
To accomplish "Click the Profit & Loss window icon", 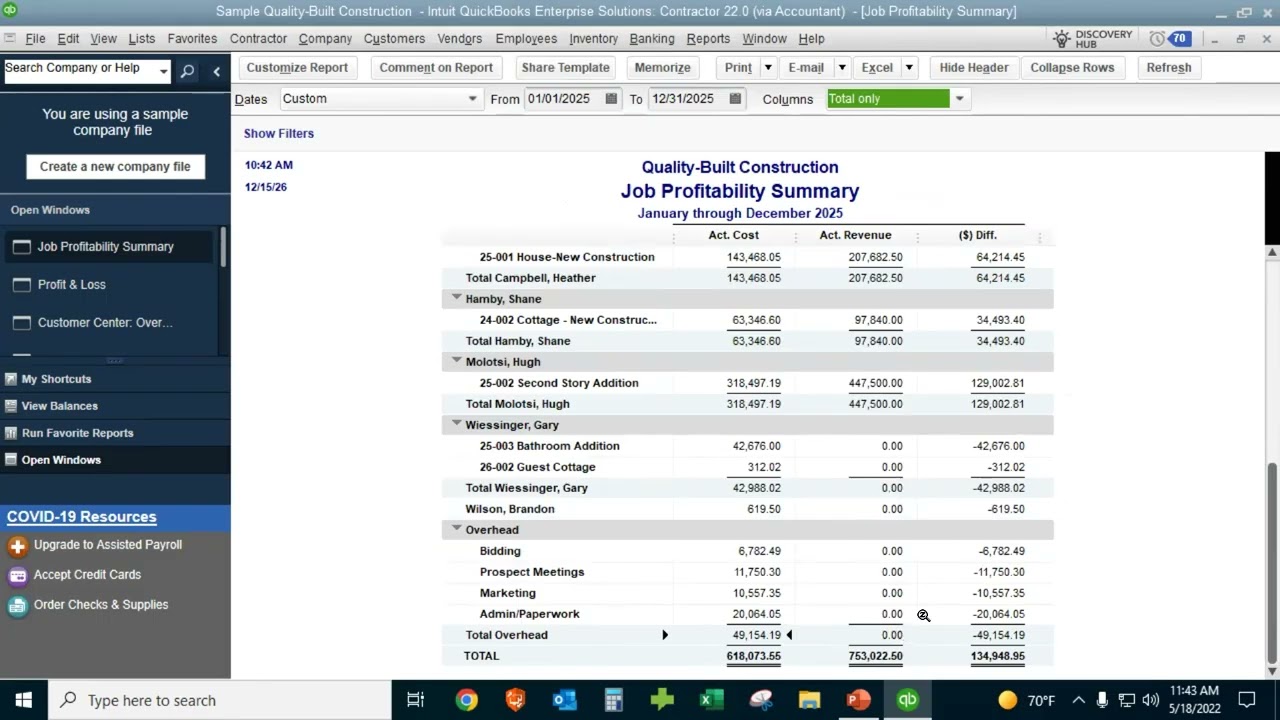I will coord(21,285).
